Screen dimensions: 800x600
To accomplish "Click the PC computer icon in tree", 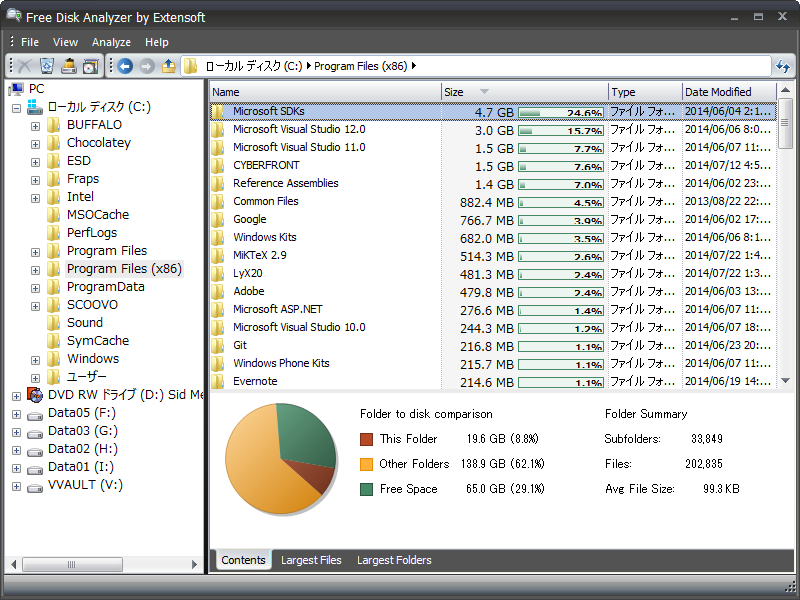I will coord(16,89).
